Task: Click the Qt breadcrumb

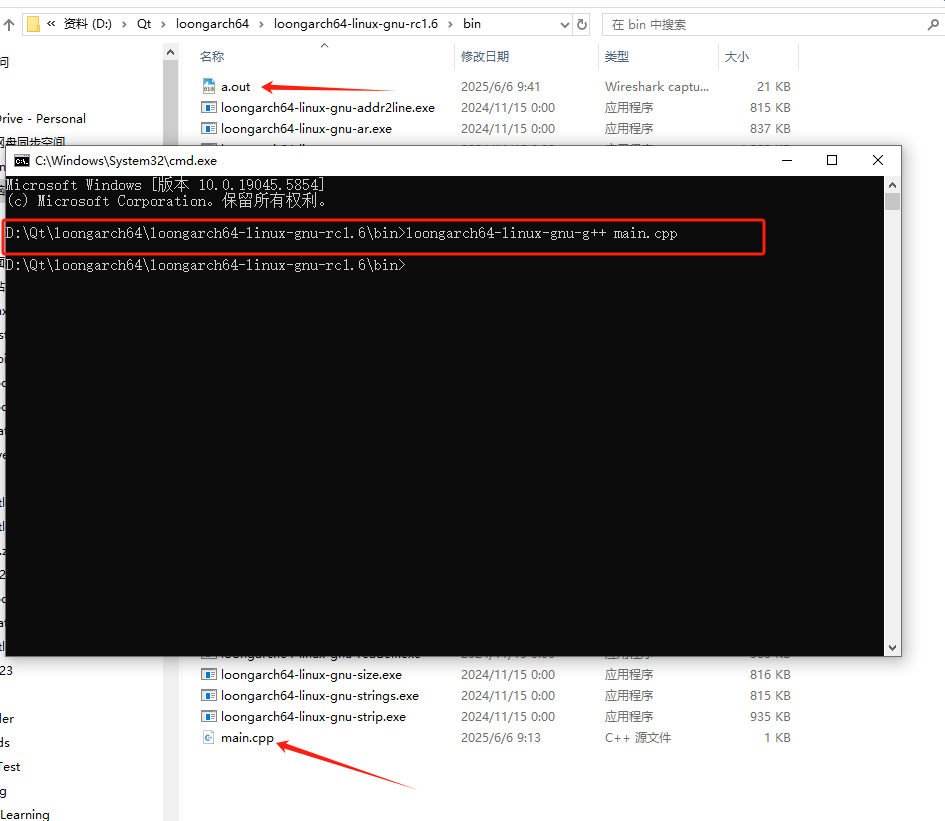Action: click(x=144, y=24)
